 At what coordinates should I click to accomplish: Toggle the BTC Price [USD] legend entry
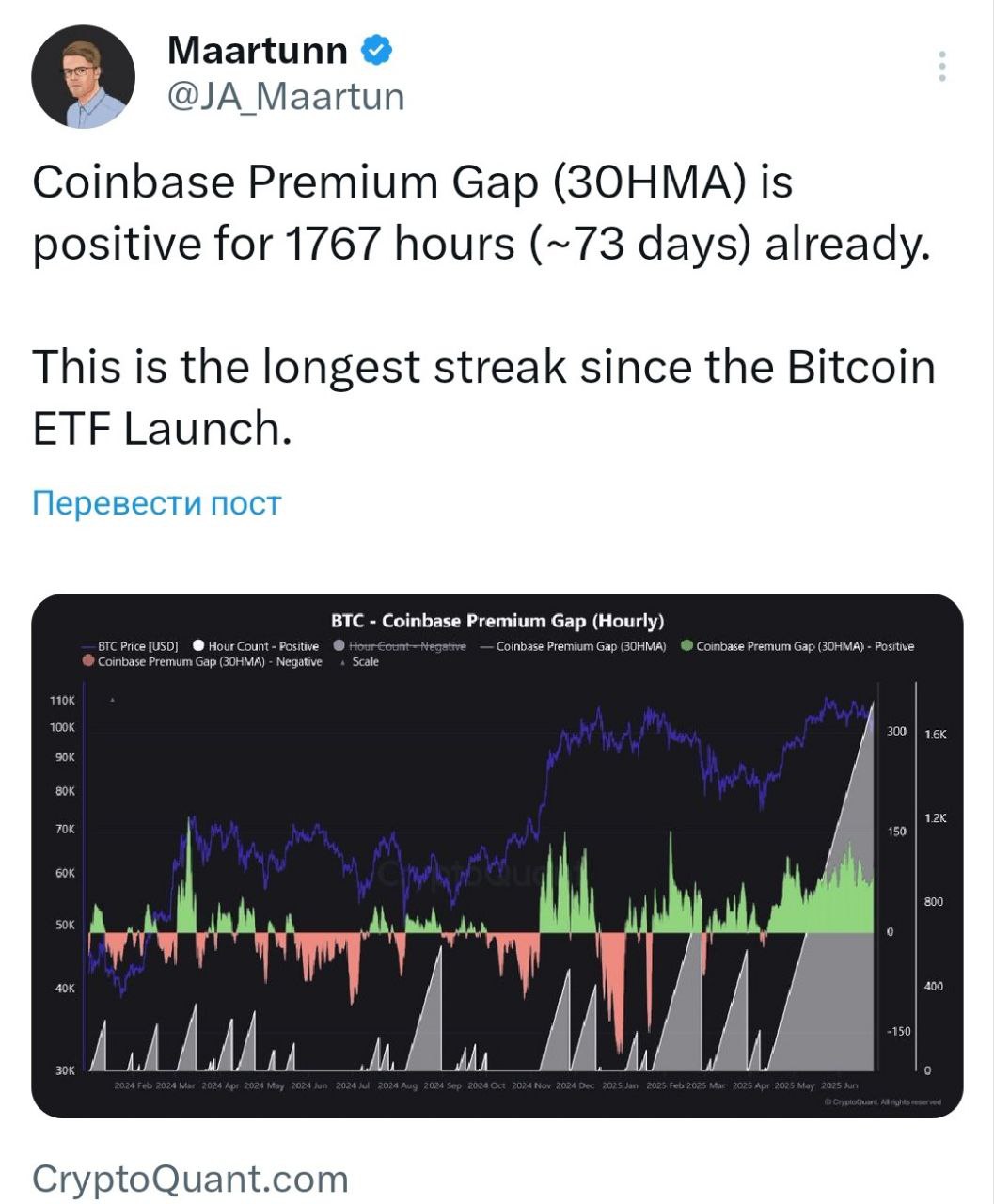coord(130,646)
